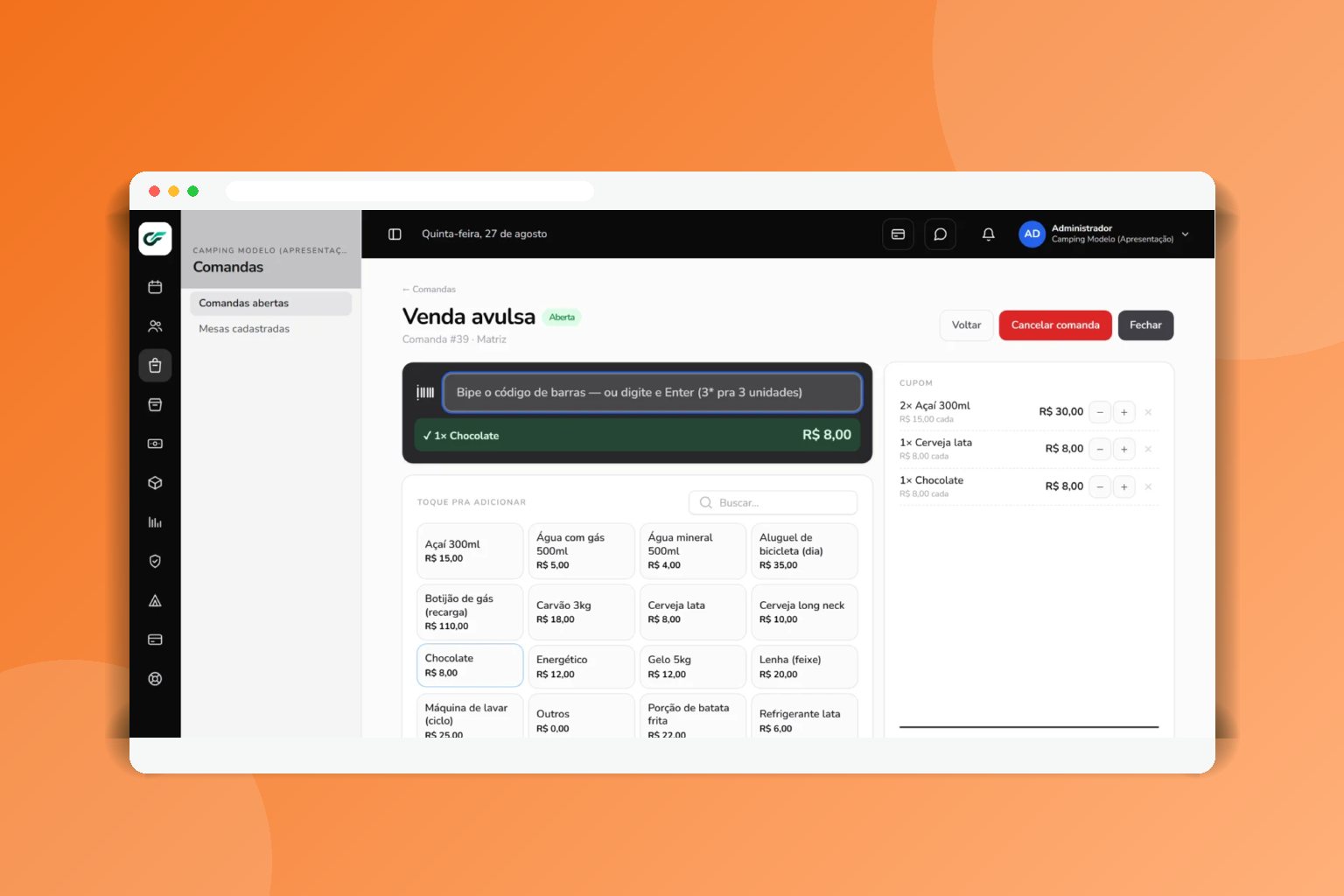
Task: Open the cube stock sidebar icon
Action: tap(155, 483)
